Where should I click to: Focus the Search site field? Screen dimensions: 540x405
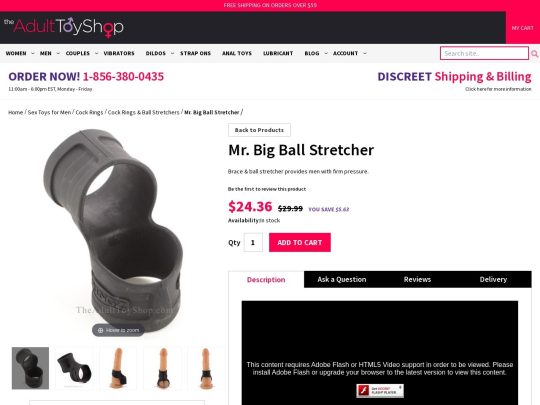tap(484, 53)
